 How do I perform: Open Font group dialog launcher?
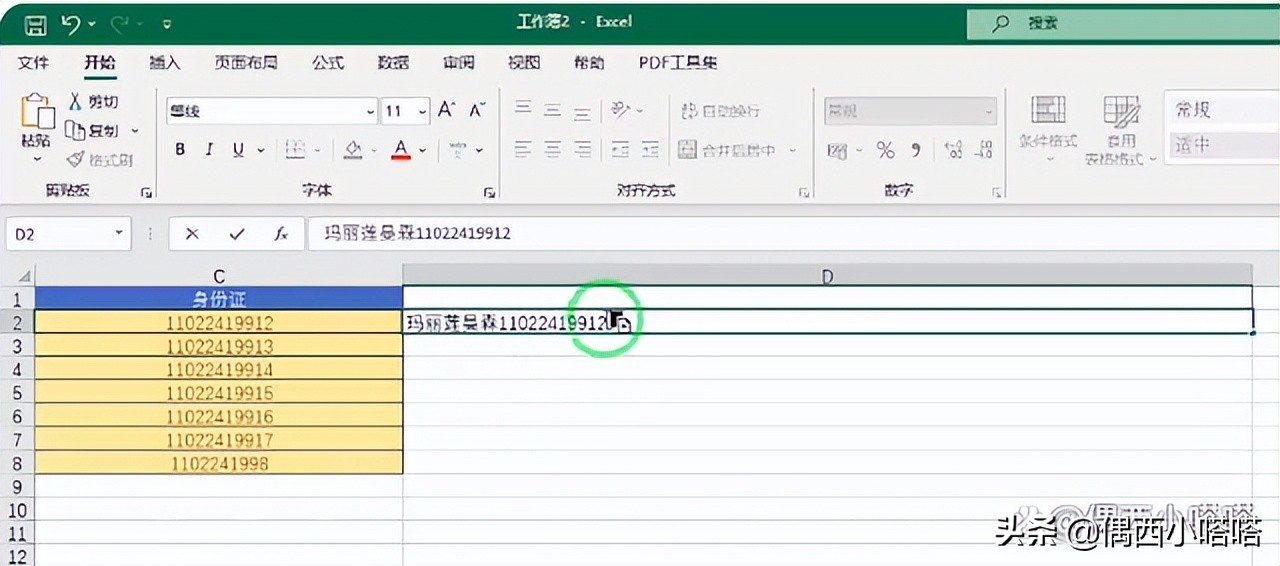click(490, 192)
